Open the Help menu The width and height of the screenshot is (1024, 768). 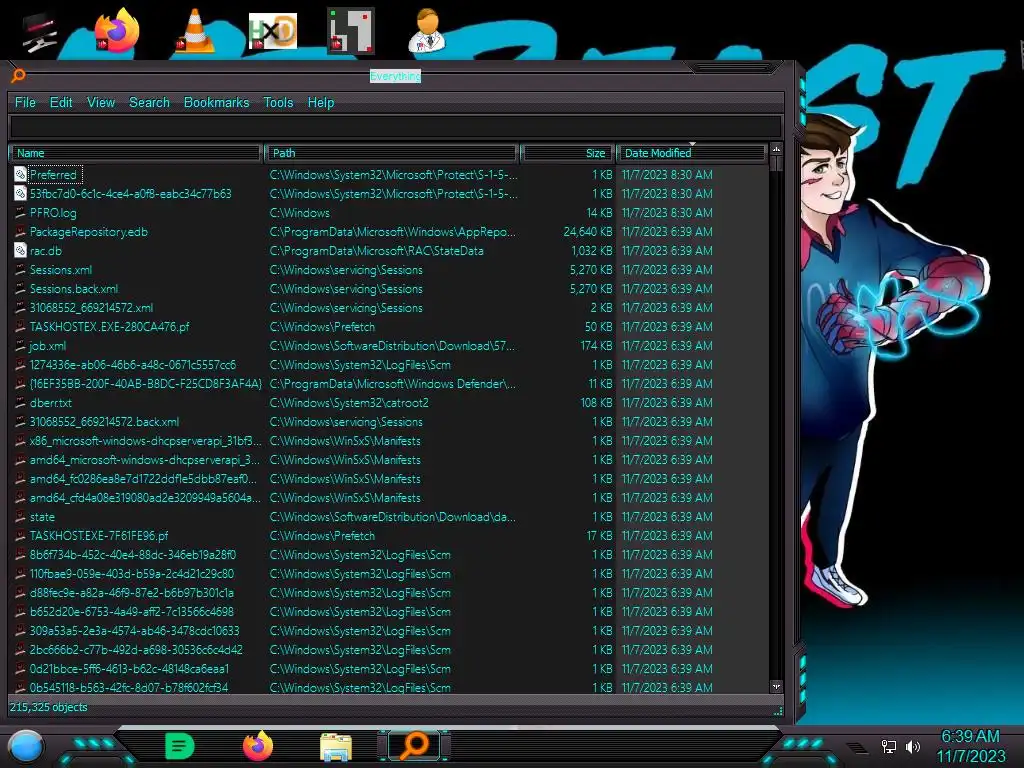pos(321,103)
